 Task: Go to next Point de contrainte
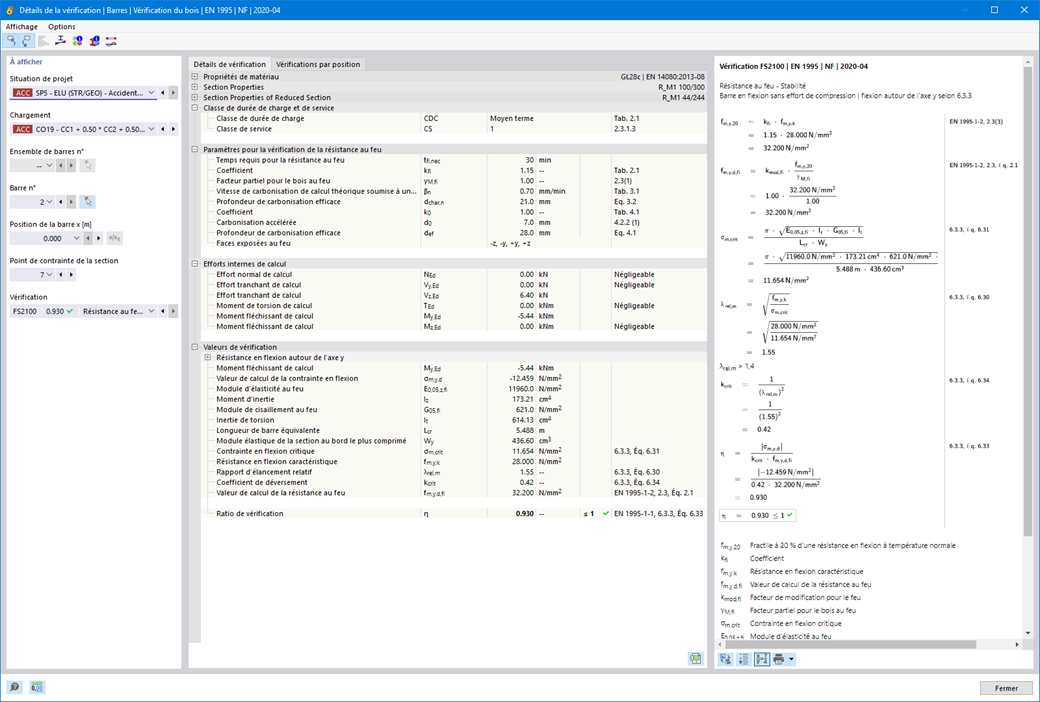(x=71, y=275)
